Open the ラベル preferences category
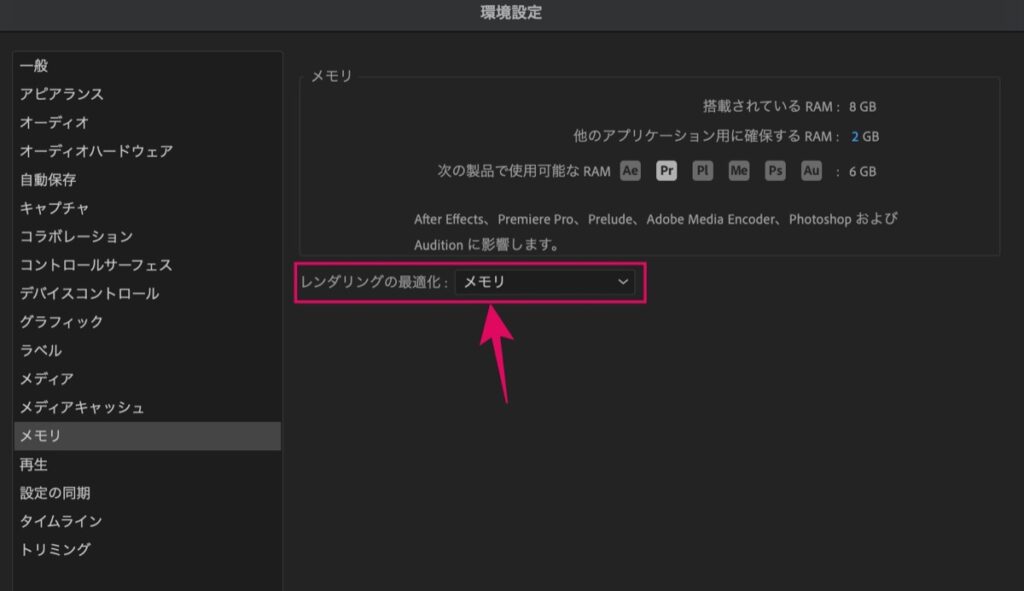Viewport: 1024px width, 591px height. pyautogui.click(x=148, y=351)
